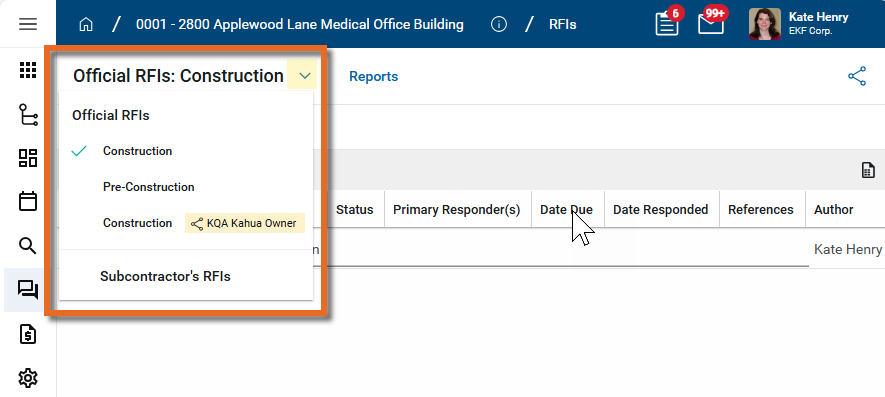
Task: Open project info circle icon
Action: pyautogui.click(x=499, y=25)
